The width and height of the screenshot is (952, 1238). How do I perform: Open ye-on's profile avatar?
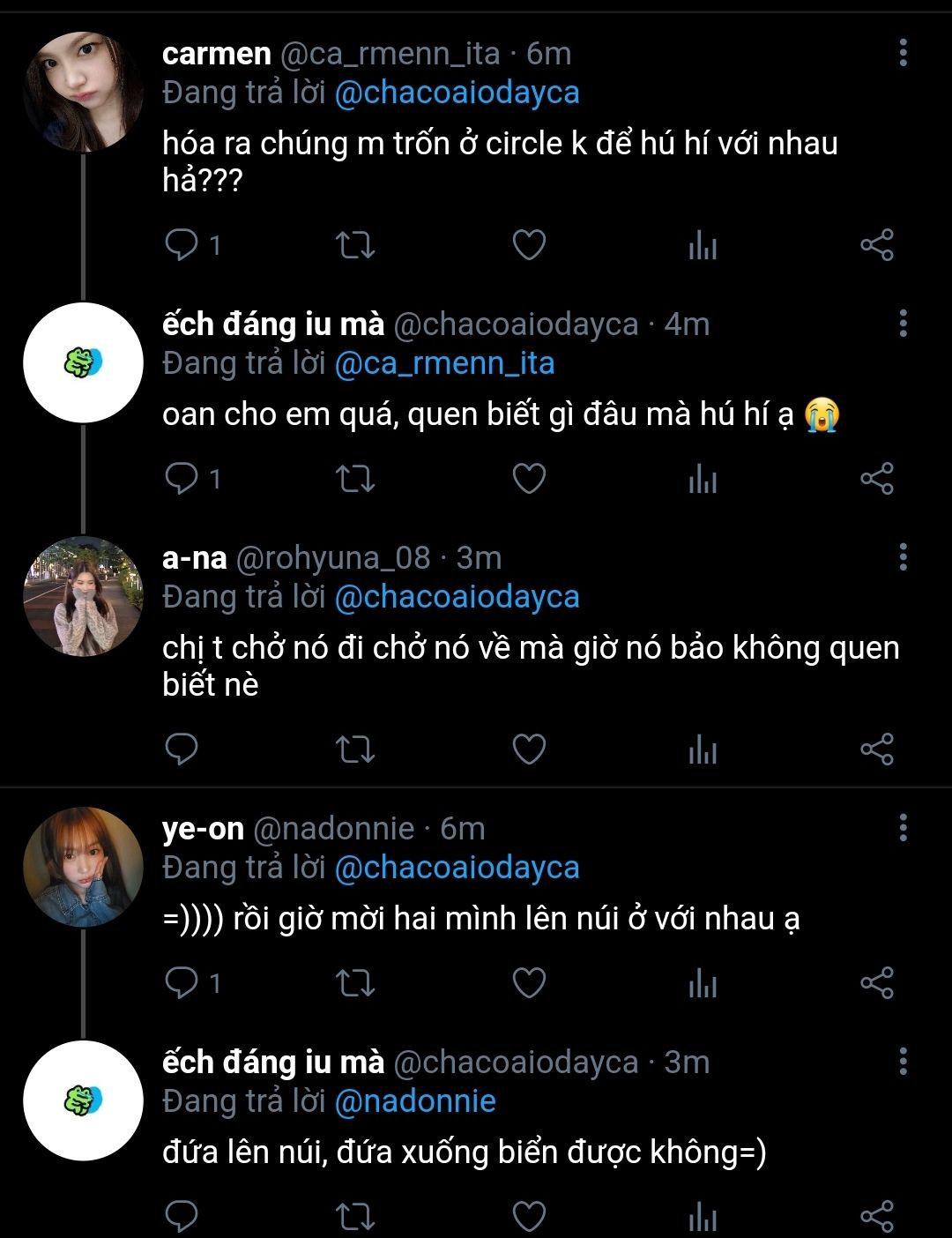83,867
